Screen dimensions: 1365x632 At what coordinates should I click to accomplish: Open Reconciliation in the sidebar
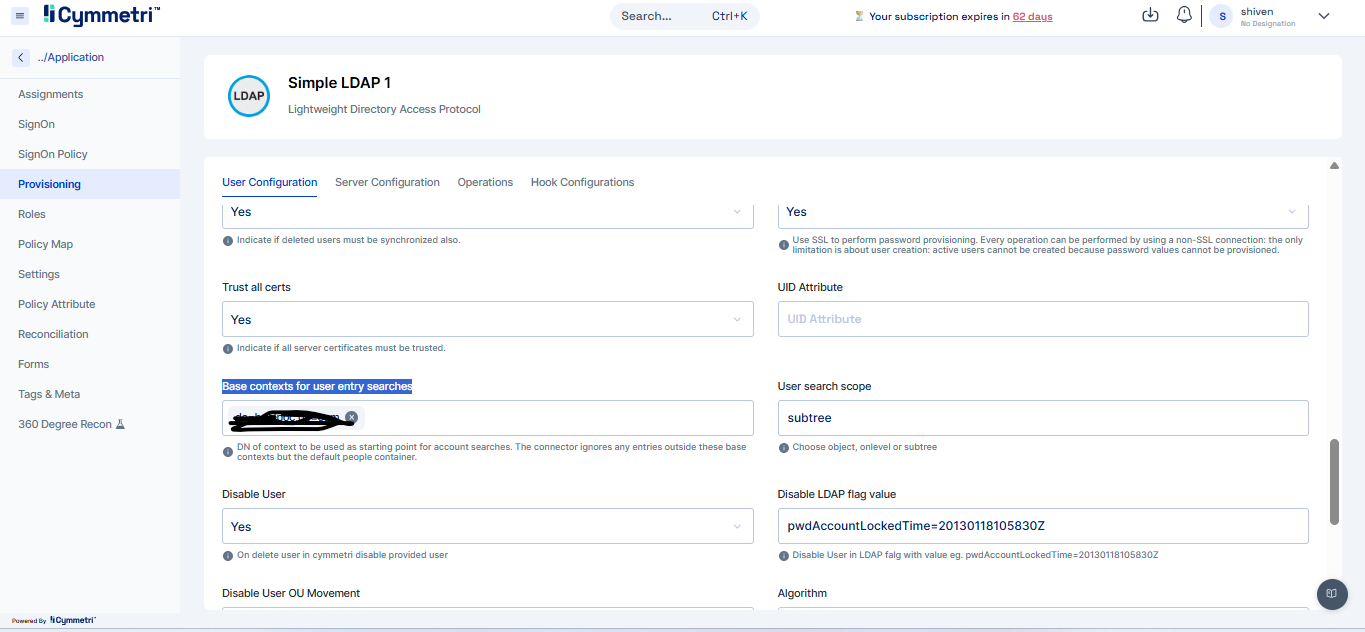coord(90,334)
